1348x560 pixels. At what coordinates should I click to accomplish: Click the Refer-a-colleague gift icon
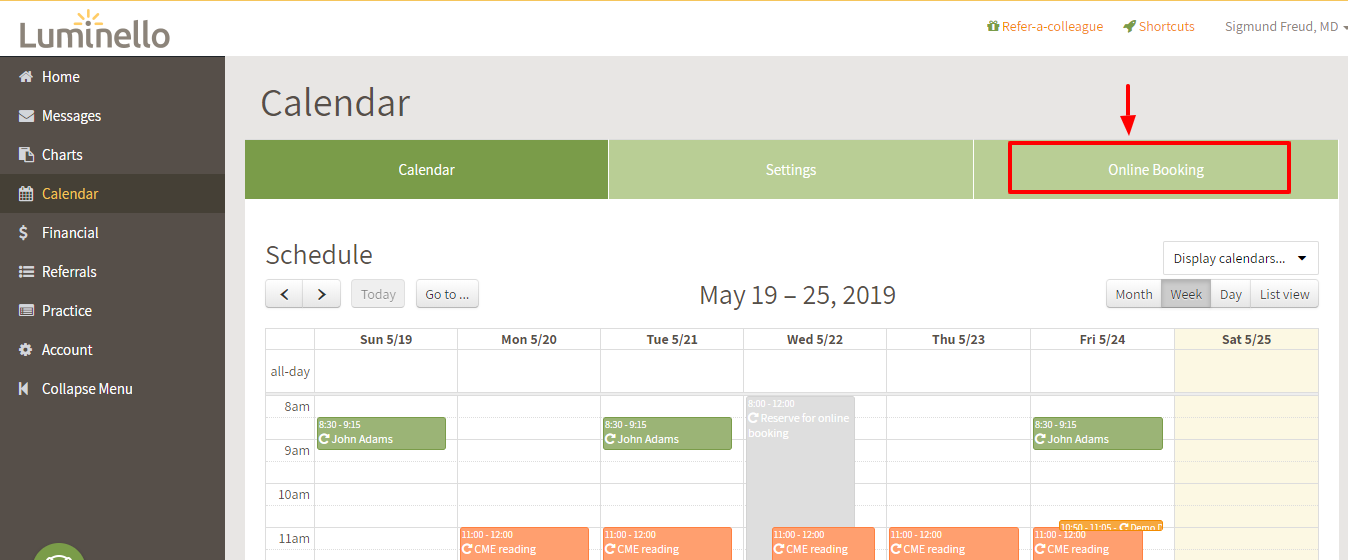click(993, 27)
